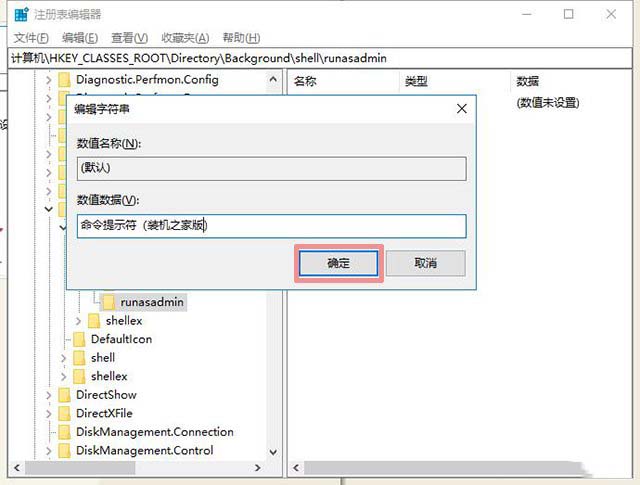Screen dimensions: 640x485
Task: Expand the DirectShow key
Action: tap(49, 395)
